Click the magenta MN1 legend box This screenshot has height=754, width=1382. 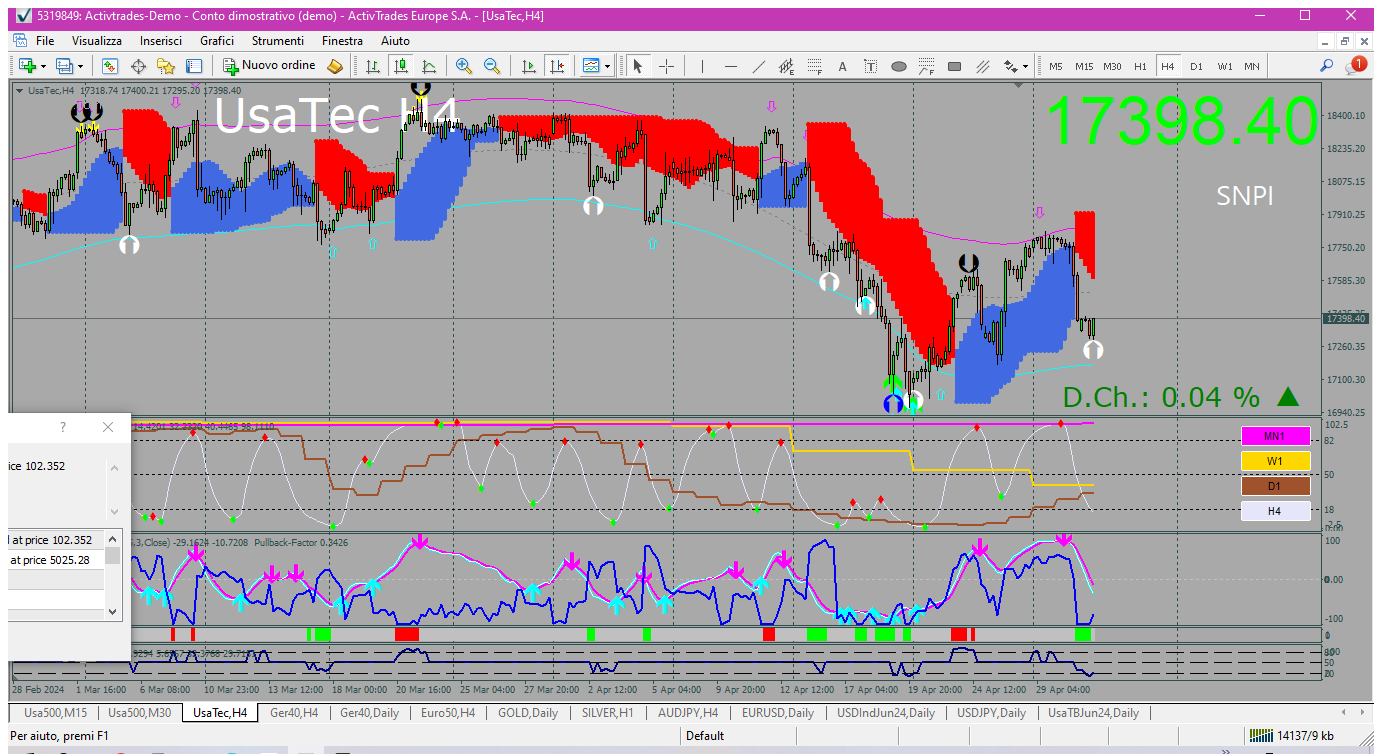pos(1275,436)
